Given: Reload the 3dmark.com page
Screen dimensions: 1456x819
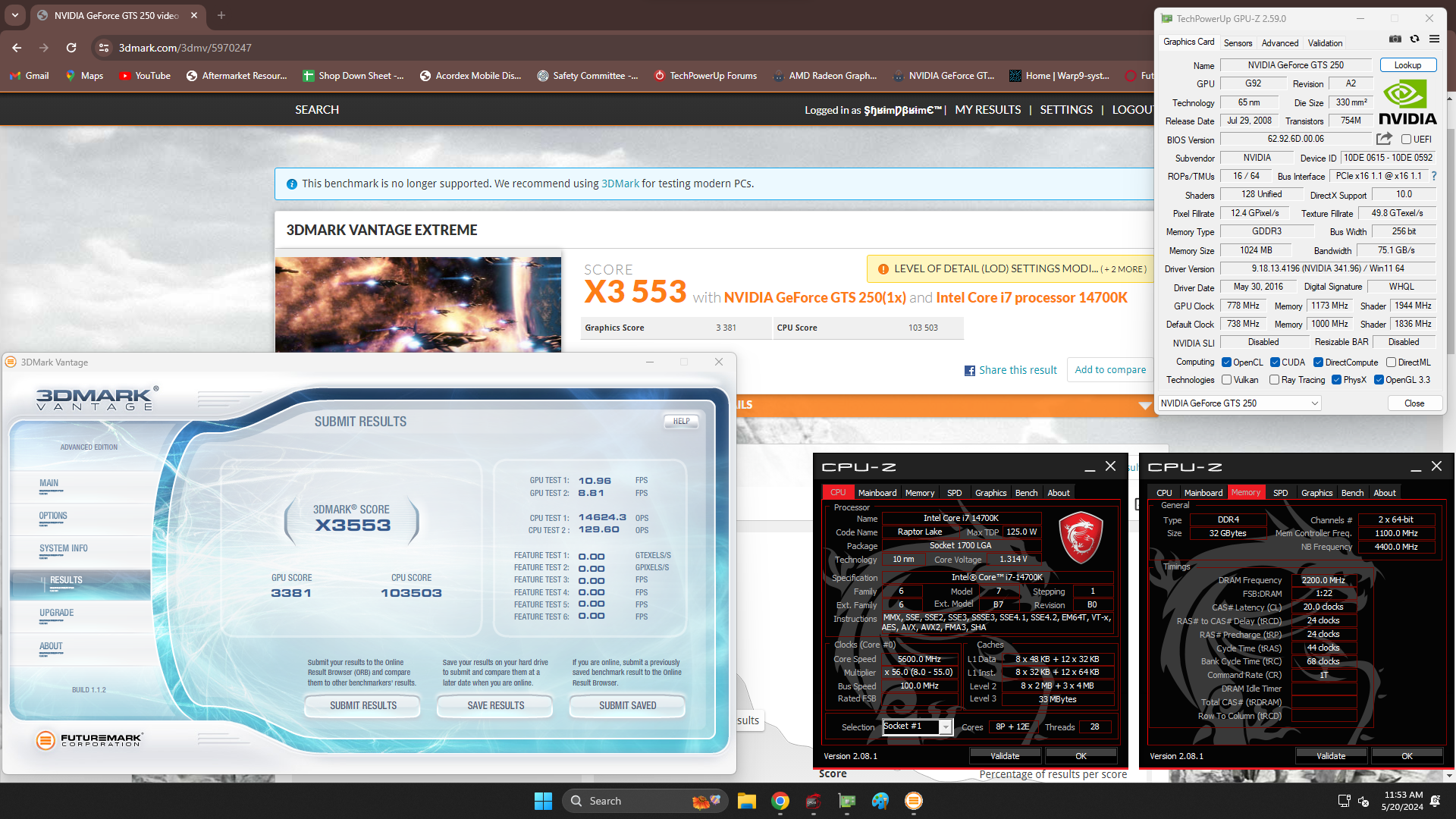Looking at the screenshot, I should pyautogui.click(x=71, y=48).
